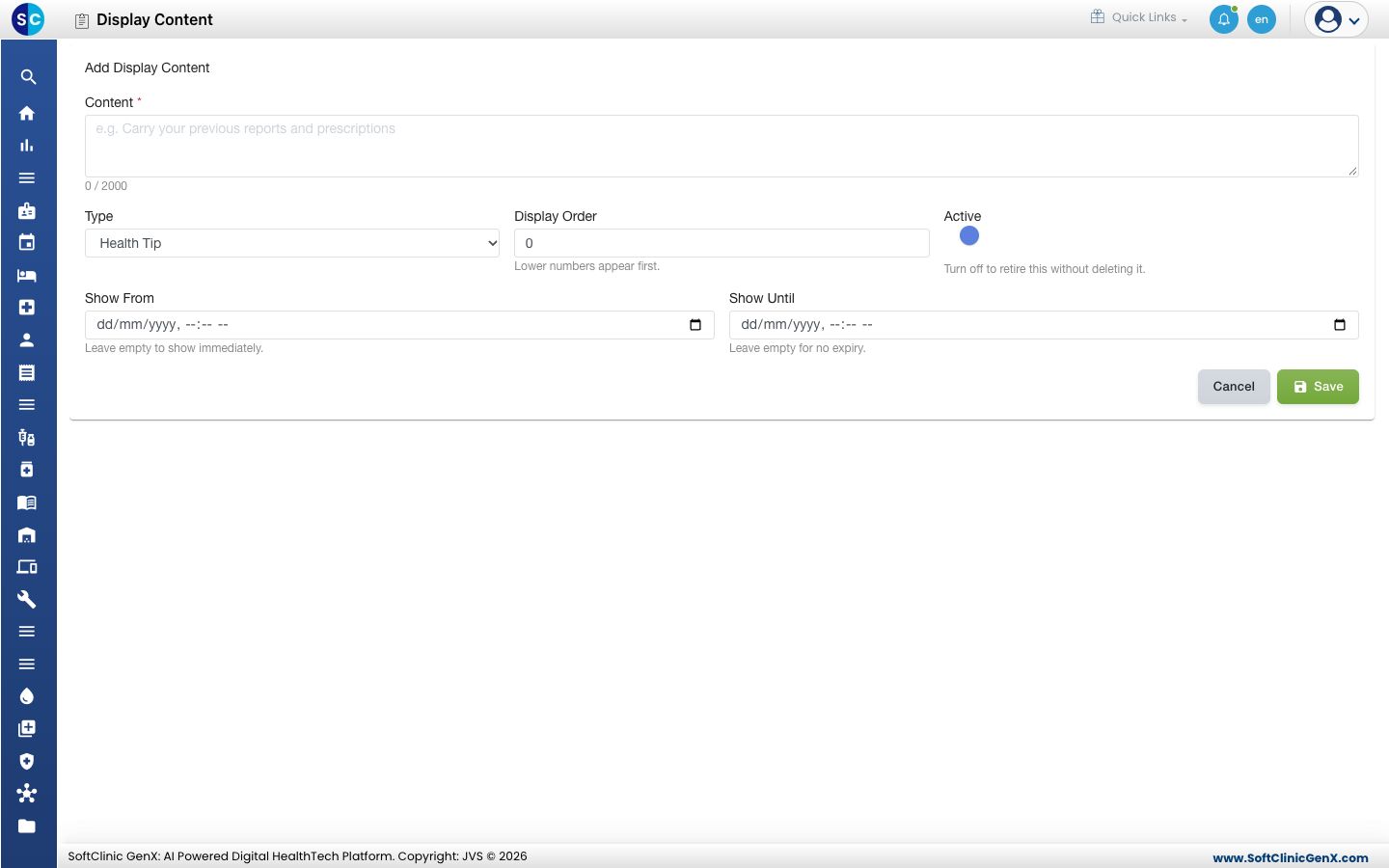
Task: Visit www.SoftClinicGenX.com link
Action: pos(1291,857)
